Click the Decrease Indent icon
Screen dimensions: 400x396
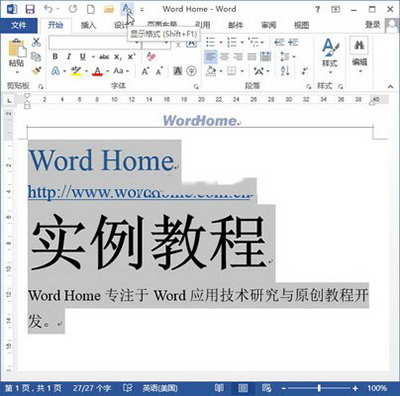[279, 42]
